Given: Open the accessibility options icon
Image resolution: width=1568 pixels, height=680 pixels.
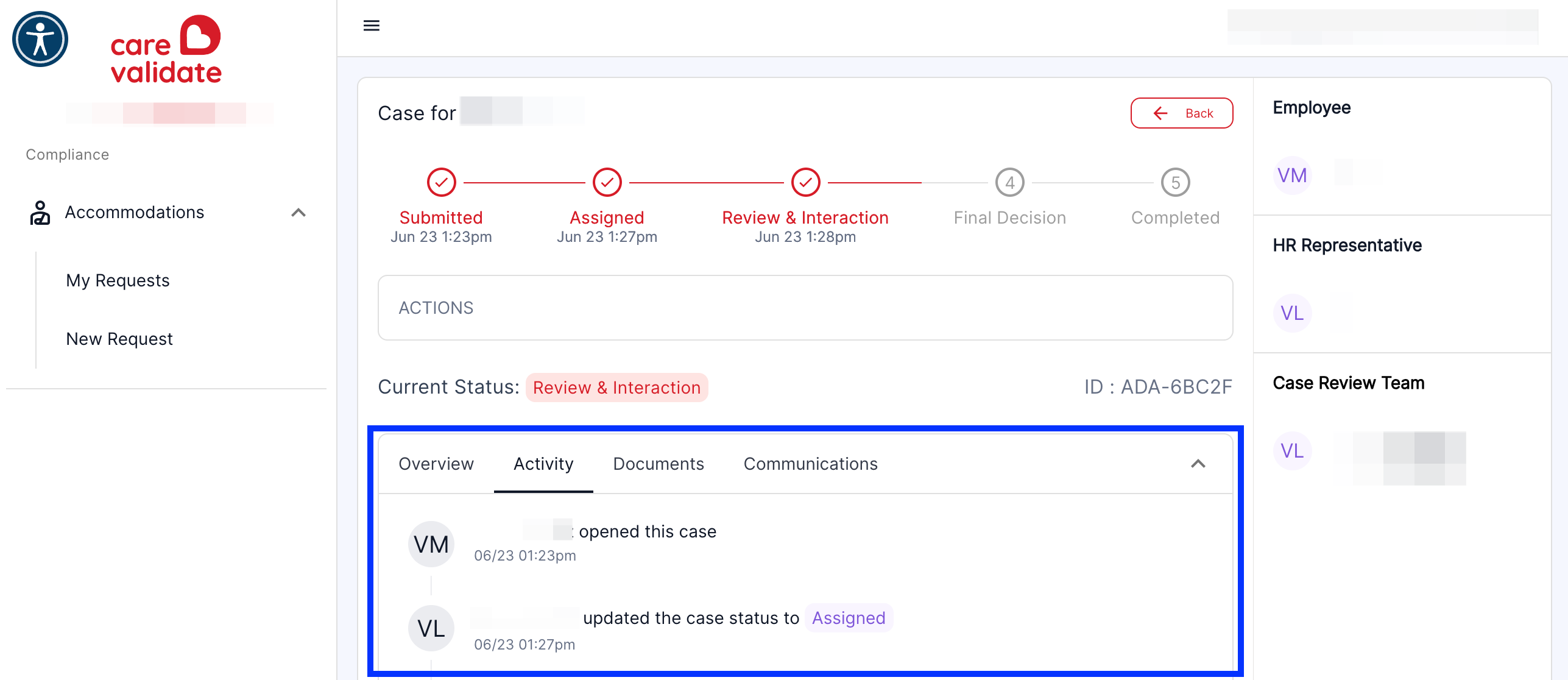Looking at the screenshot, I should pos(40,39).
